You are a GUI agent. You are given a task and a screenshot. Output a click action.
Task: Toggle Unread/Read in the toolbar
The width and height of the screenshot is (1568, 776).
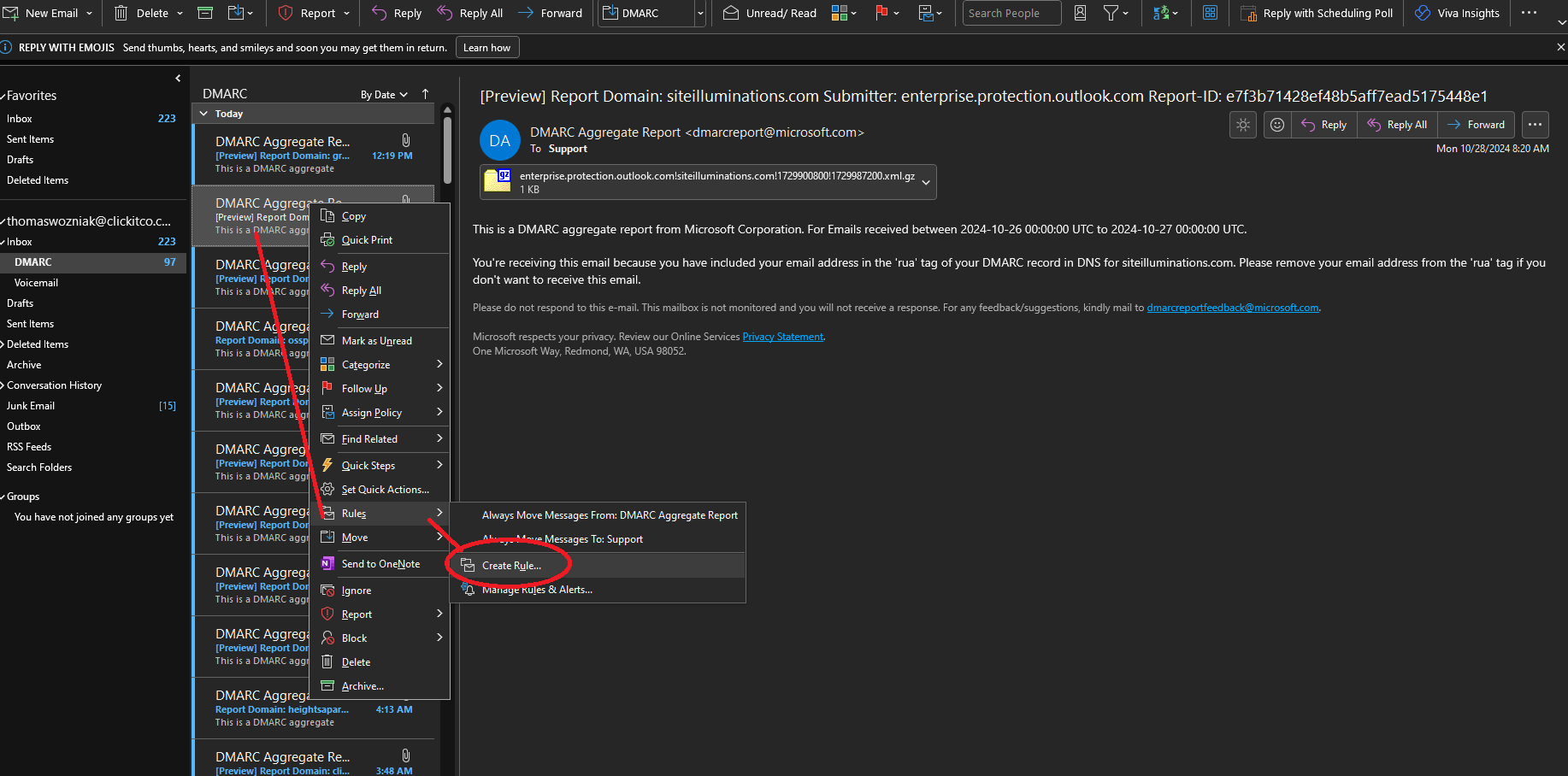pyautogui.click(x=769, y=13)
